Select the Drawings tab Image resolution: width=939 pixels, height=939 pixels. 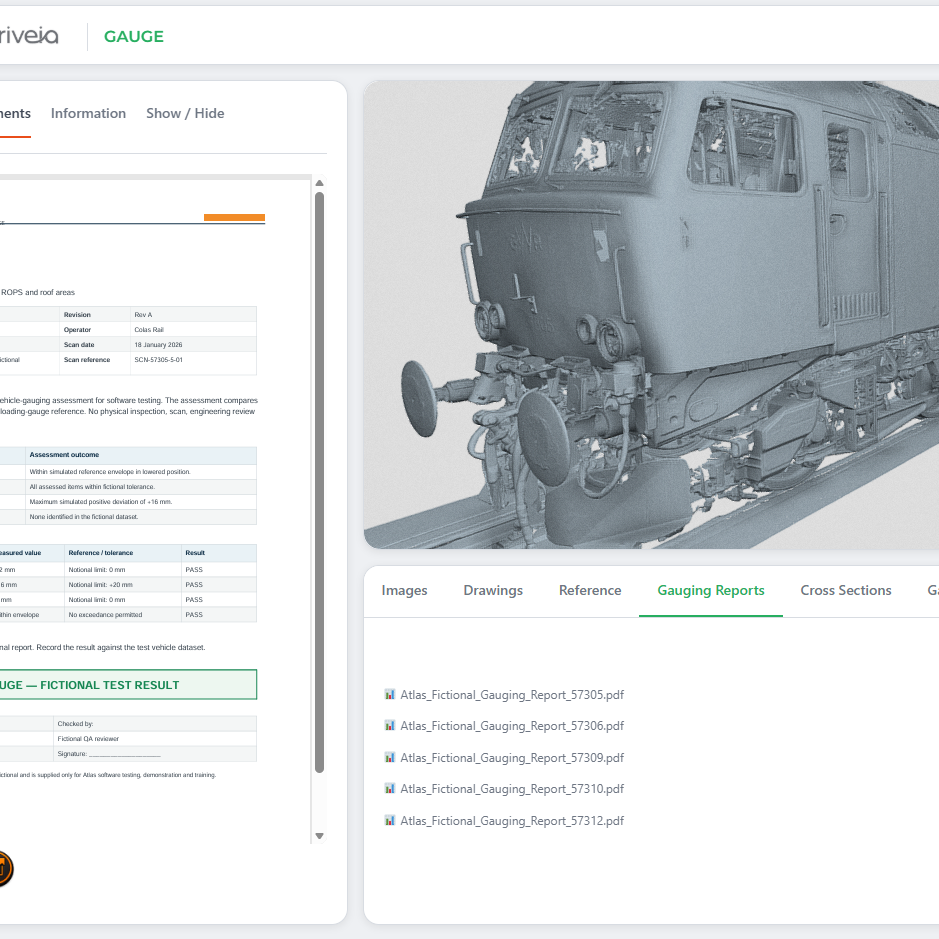pyautogui.click(x=493, y=590)
